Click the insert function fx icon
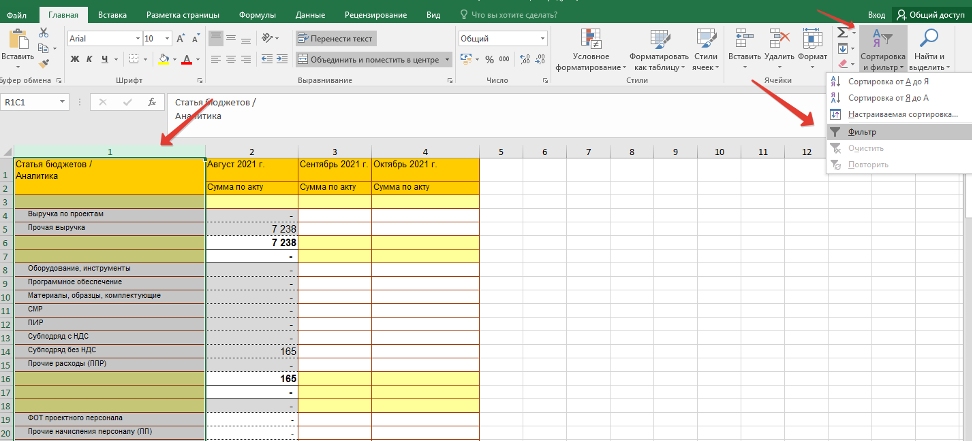The image size is (972, 441). (152, 102)
